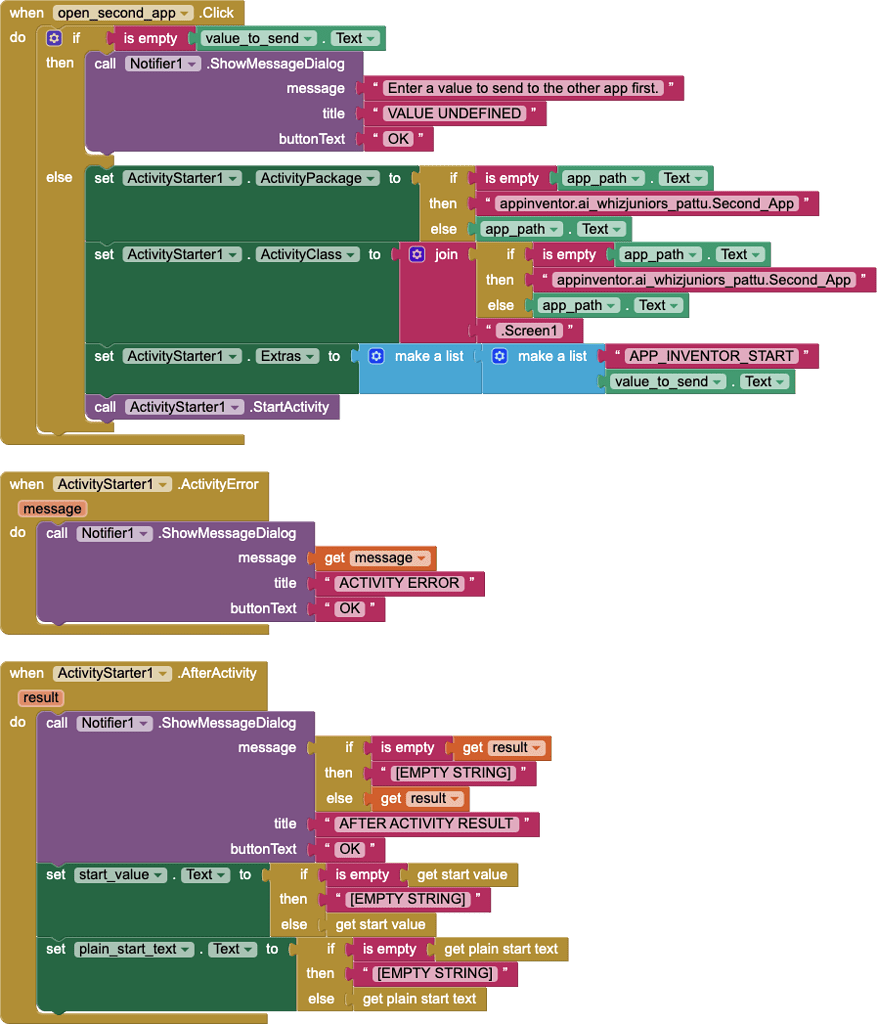Click the gear icon on the top if block
The image size is (877, 1024).
[54, 38]
